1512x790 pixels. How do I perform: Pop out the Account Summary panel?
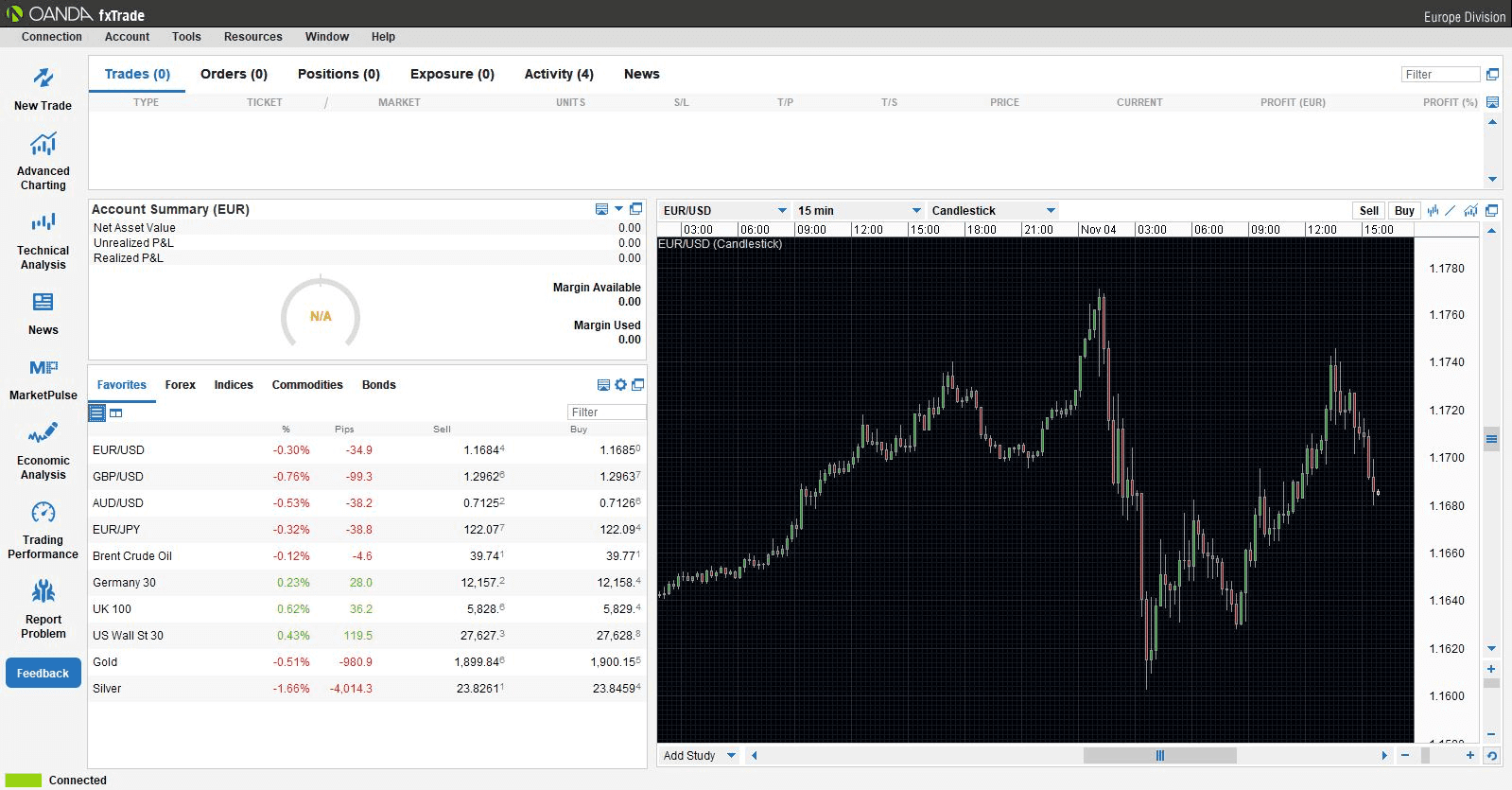click(636, 209)
